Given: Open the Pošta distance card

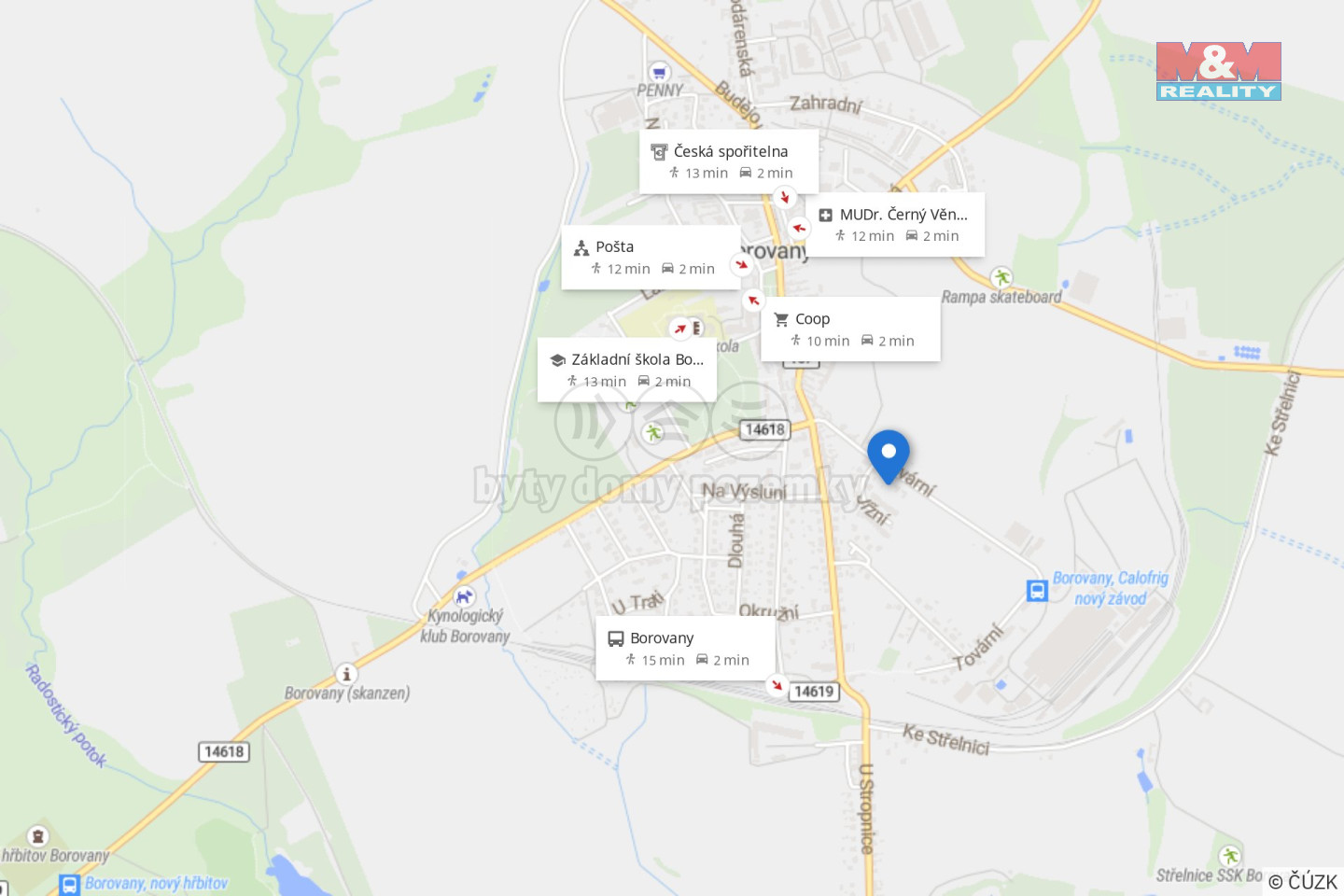Looking at the screenshot, I should (651, 257).
